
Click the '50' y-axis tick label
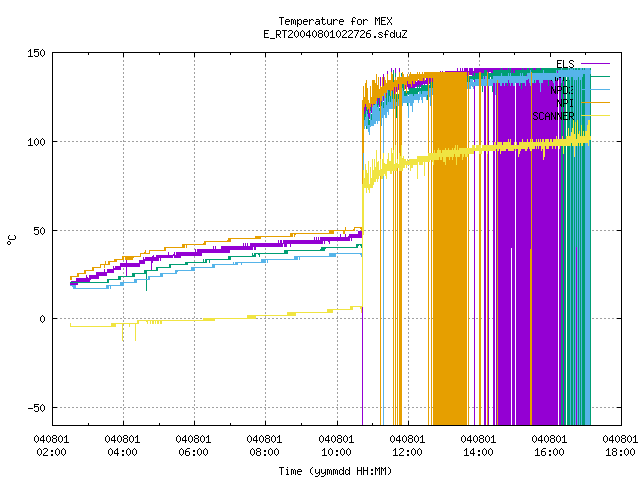click(x=40, y=231)
